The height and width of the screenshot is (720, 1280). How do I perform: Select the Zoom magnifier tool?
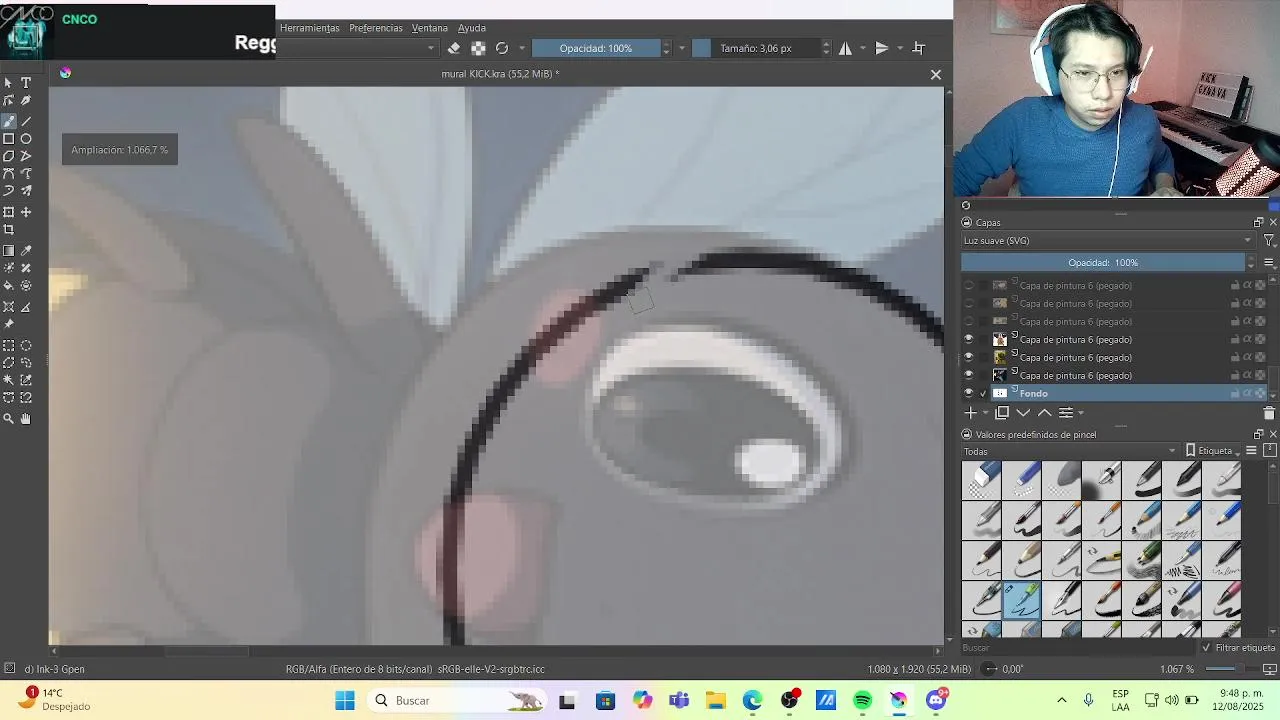click(8, 419)
